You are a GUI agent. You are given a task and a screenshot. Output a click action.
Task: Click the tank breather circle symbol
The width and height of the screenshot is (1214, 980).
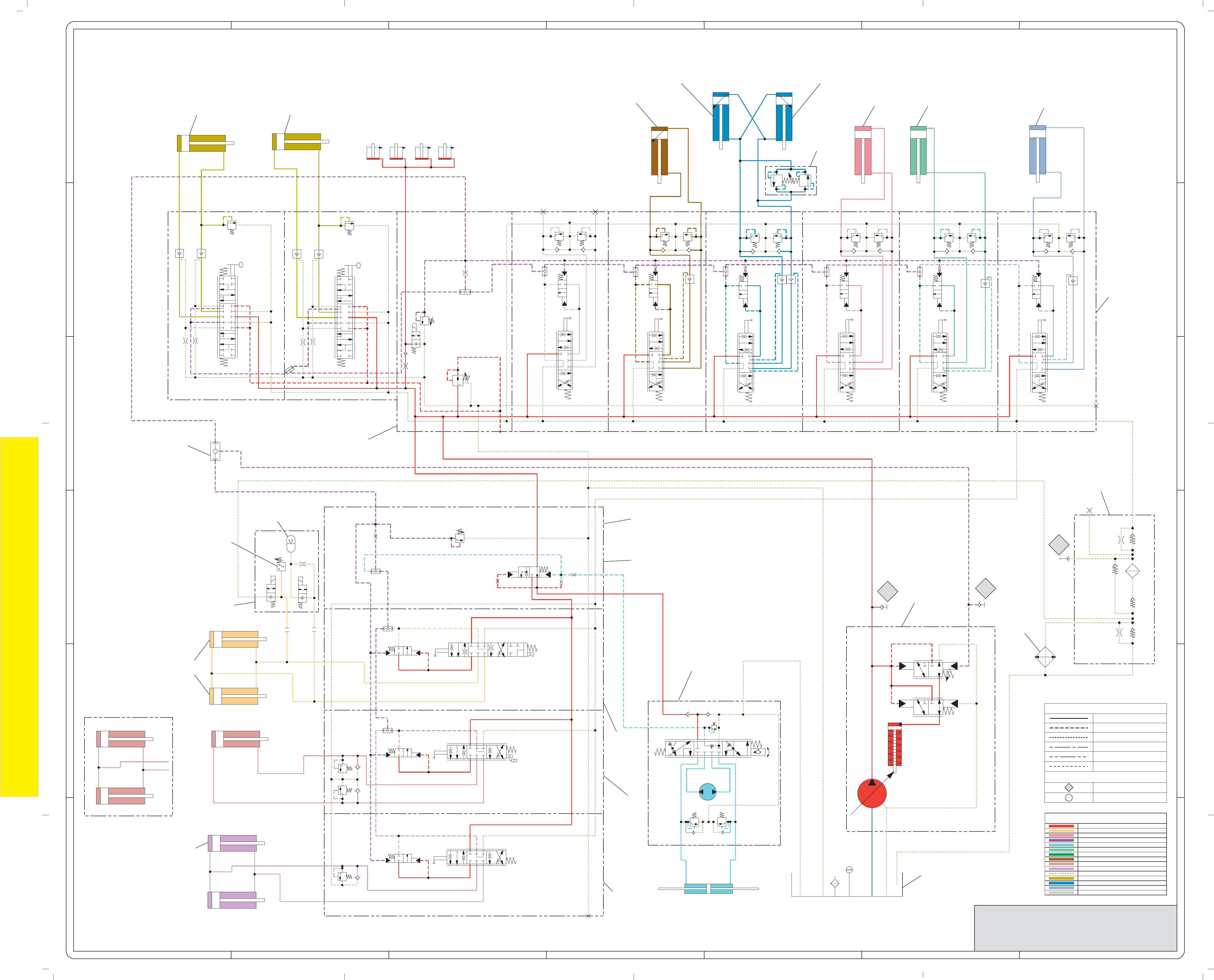tap(849, 870)
